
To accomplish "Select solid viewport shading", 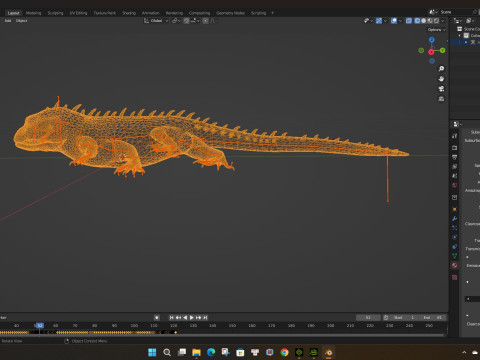I will [x=424, y=21].
